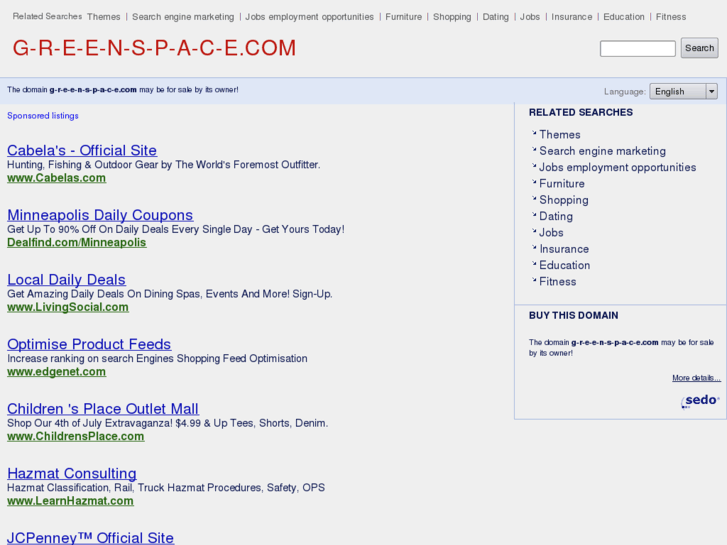This screenshot has height=545, width=727.
Task: Click the Sedo logo
Action: coord(700,401)
